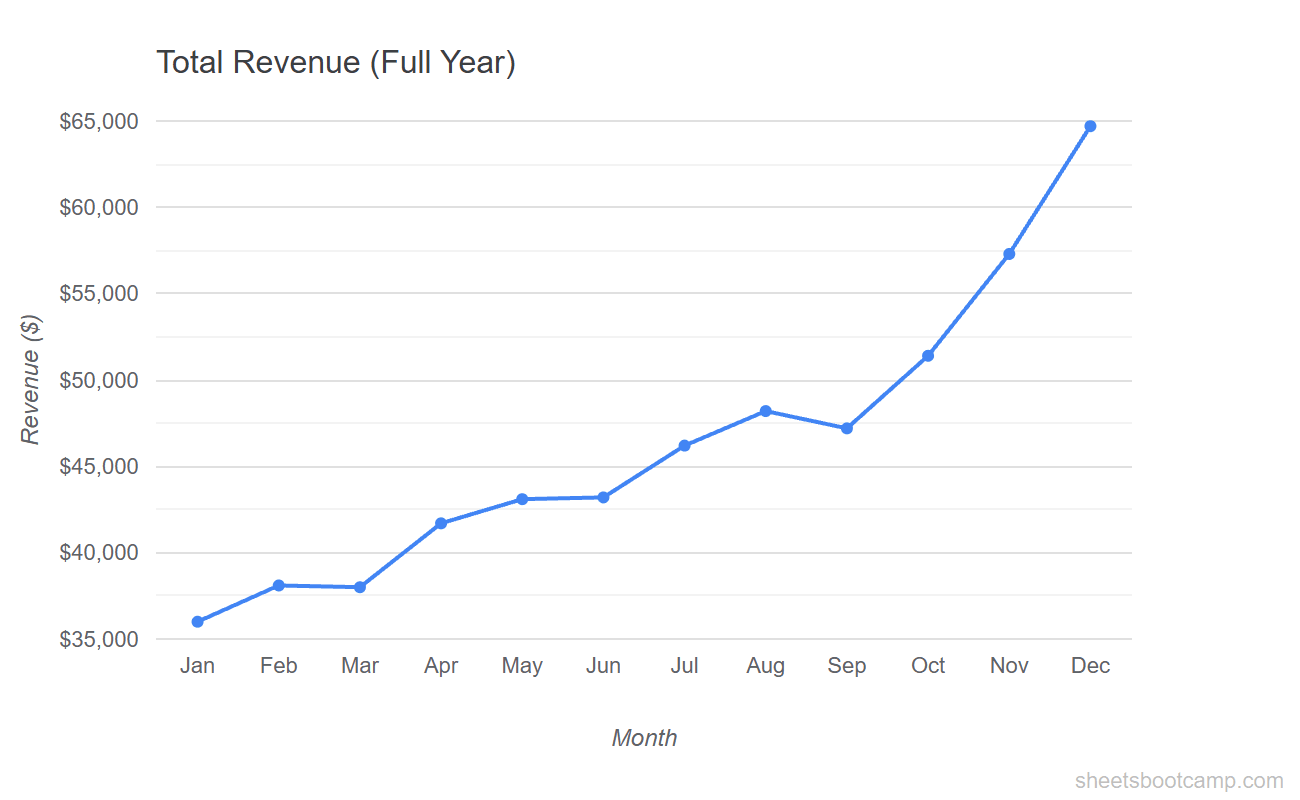Screen dimensions: 1300x800
Task: Click the May data point
Action: pos(522,498)
